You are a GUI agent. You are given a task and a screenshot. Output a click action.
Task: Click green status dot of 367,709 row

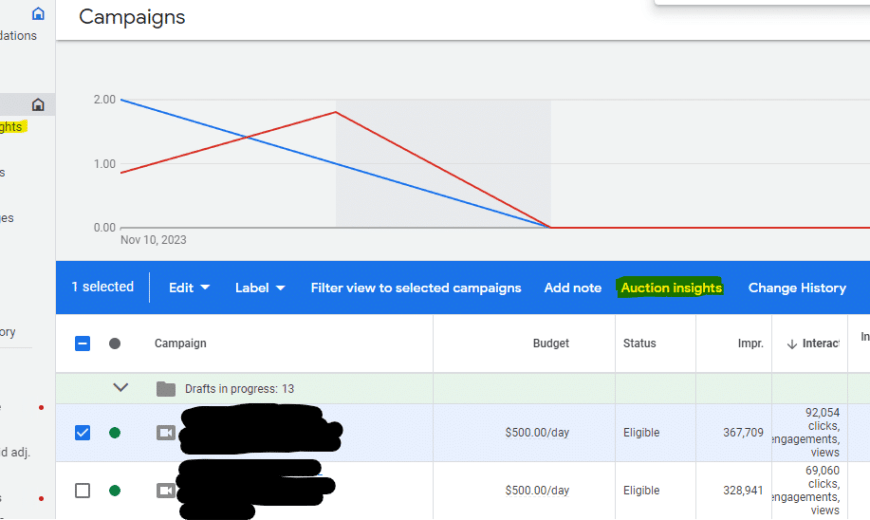coord(115,432)
